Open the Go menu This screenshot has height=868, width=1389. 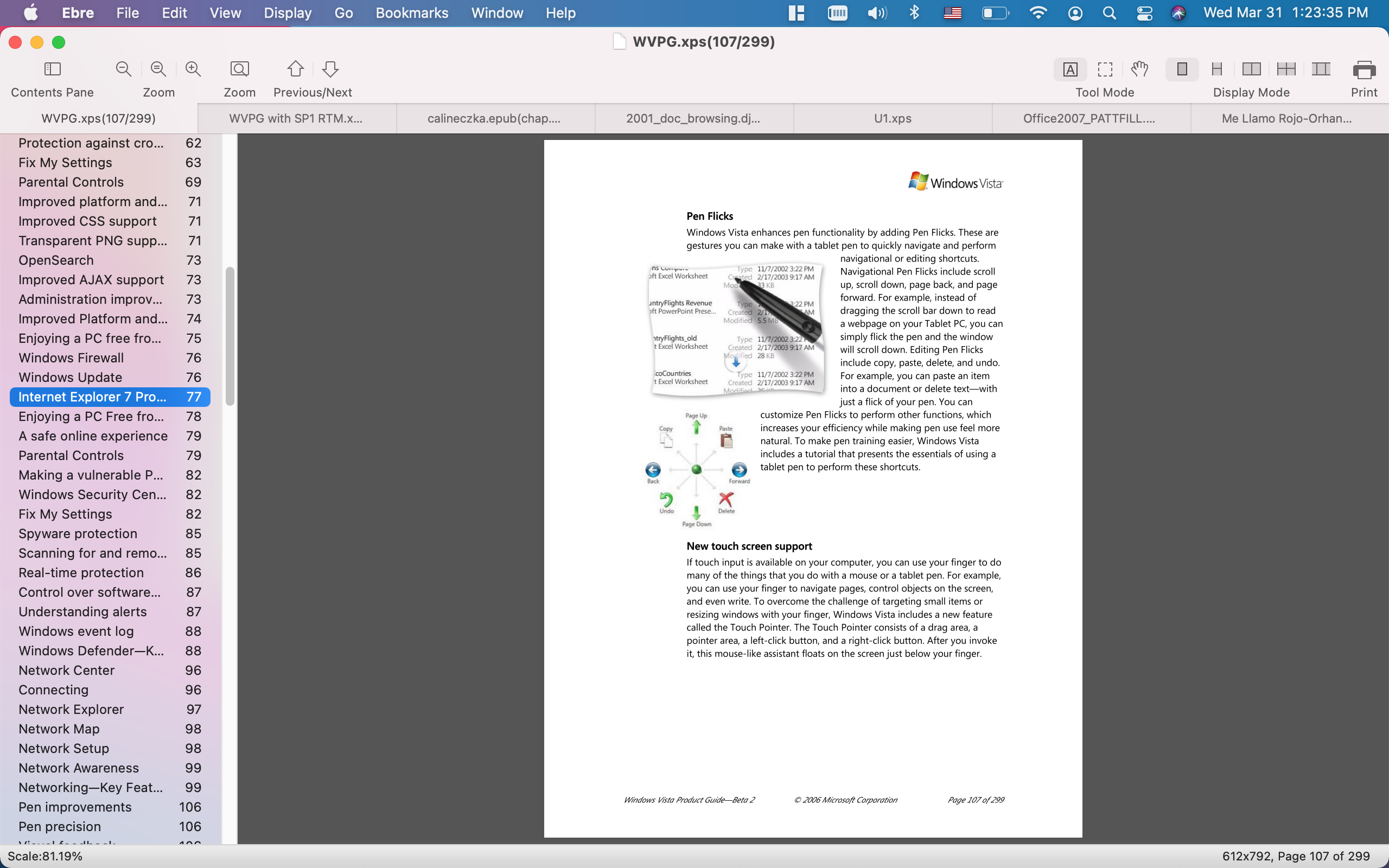tap(343, 12)
